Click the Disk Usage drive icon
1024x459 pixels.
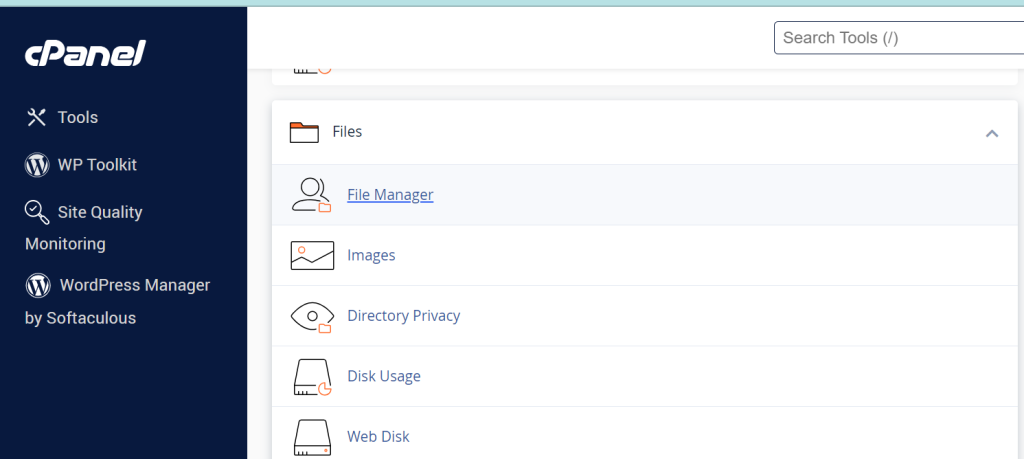pyautogui.click(x=313, y=377)
